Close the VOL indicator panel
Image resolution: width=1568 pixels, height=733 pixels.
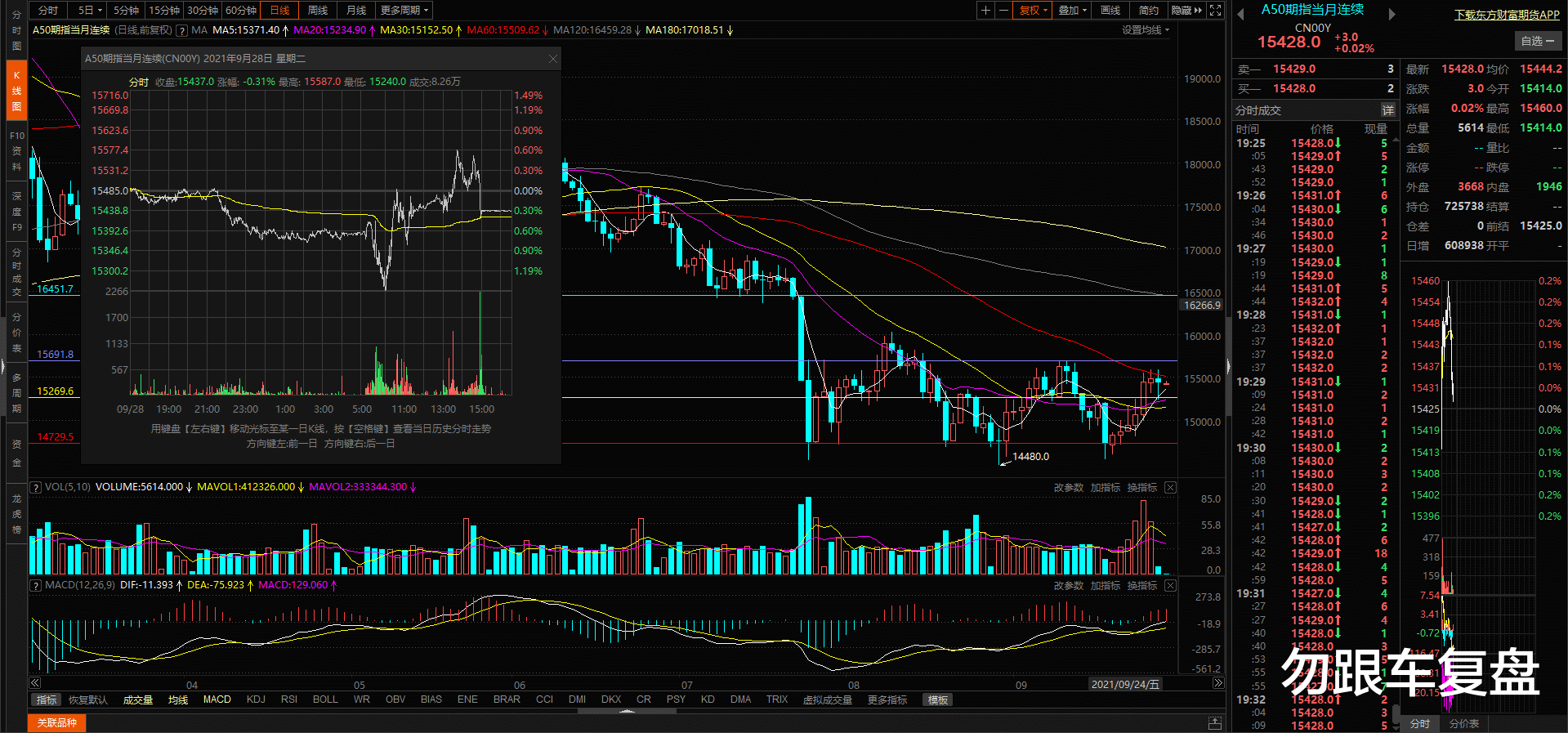pos(1170,488)
